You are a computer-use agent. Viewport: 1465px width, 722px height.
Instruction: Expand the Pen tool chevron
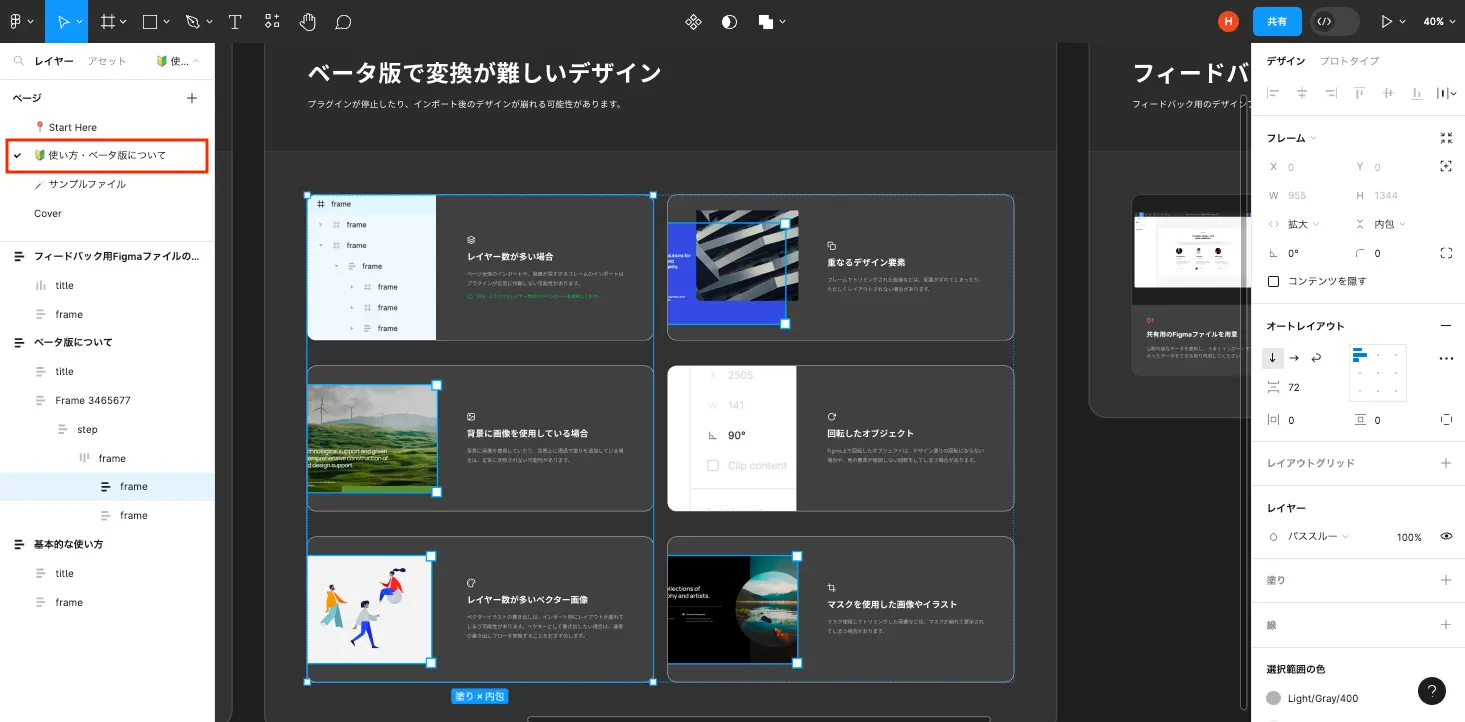[x=207, y=22]
